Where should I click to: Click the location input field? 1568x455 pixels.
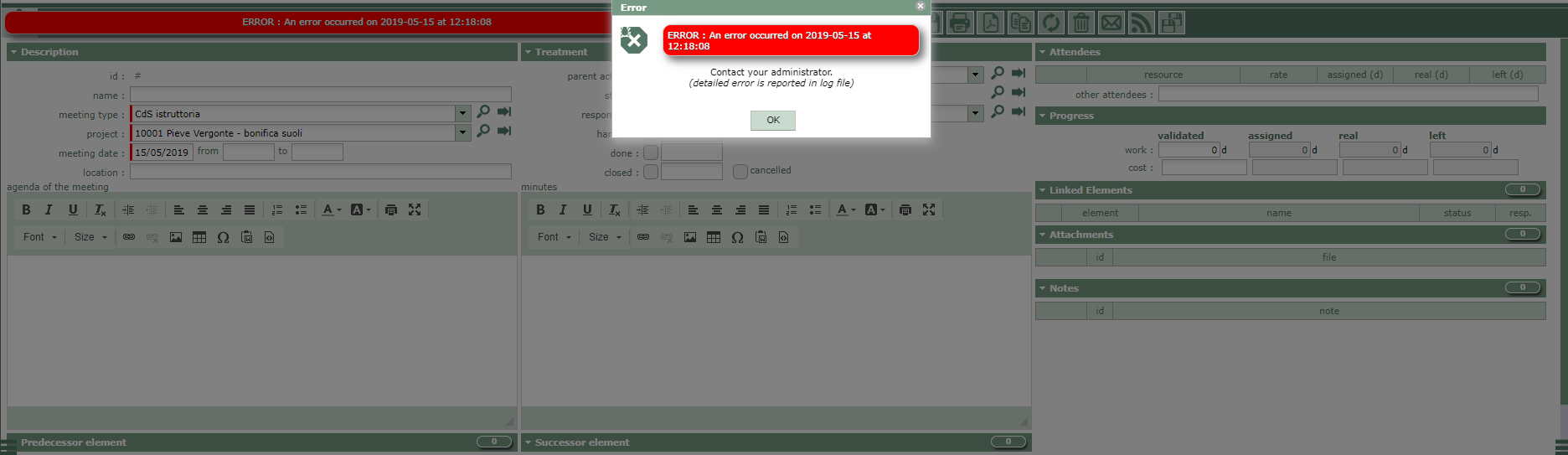(x=321, y=172)
